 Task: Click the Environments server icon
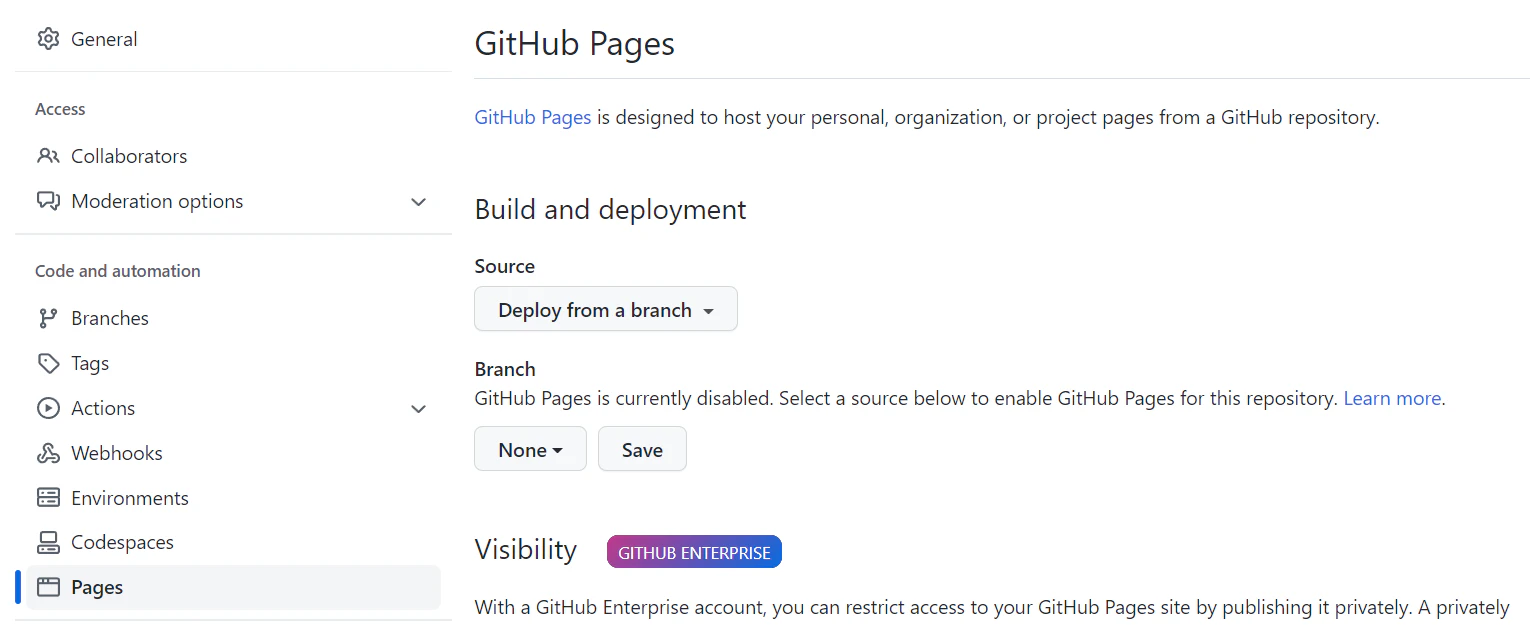tap(48, 498)
